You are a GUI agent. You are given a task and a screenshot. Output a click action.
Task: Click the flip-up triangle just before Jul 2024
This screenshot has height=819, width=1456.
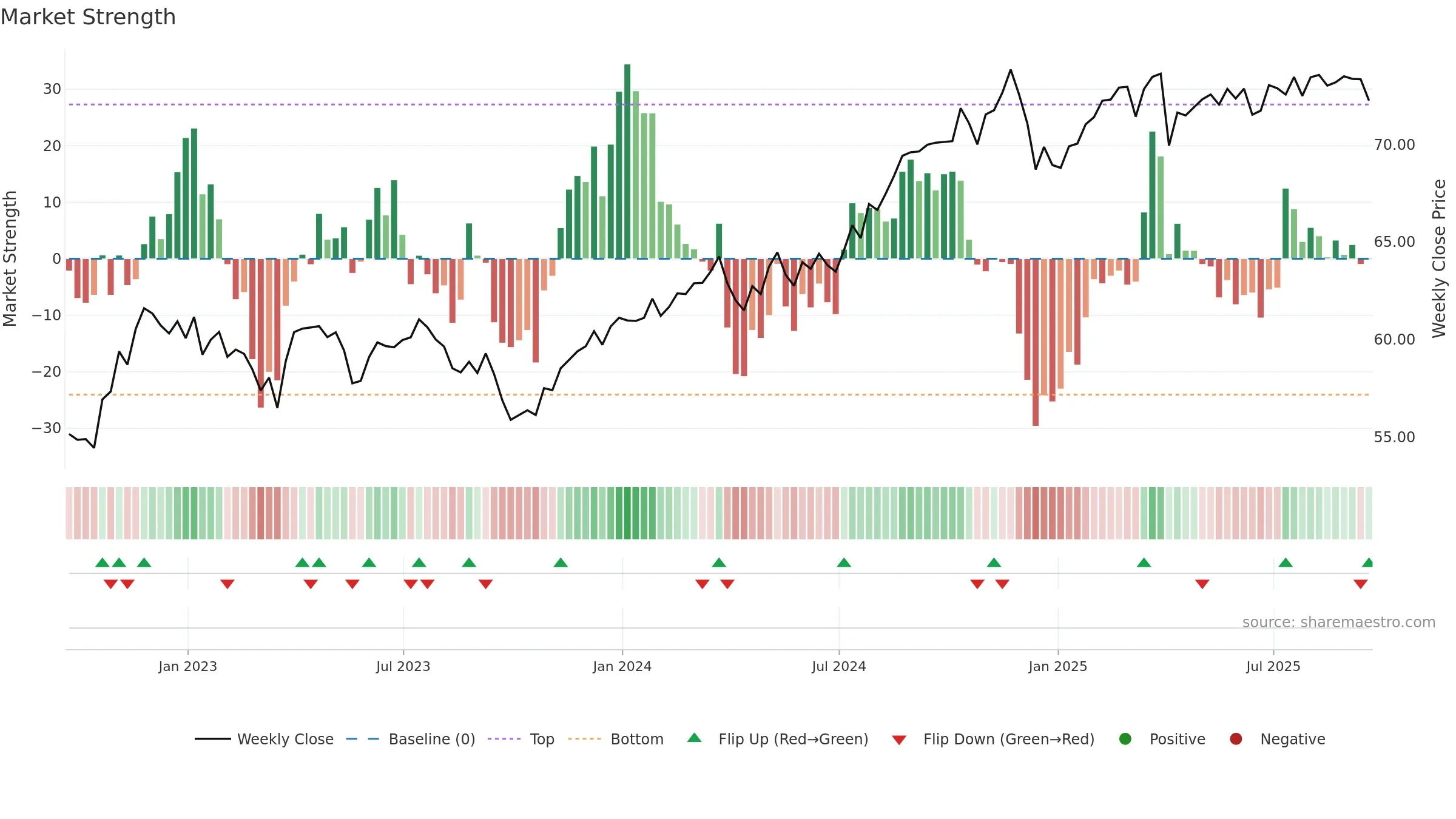844,562
